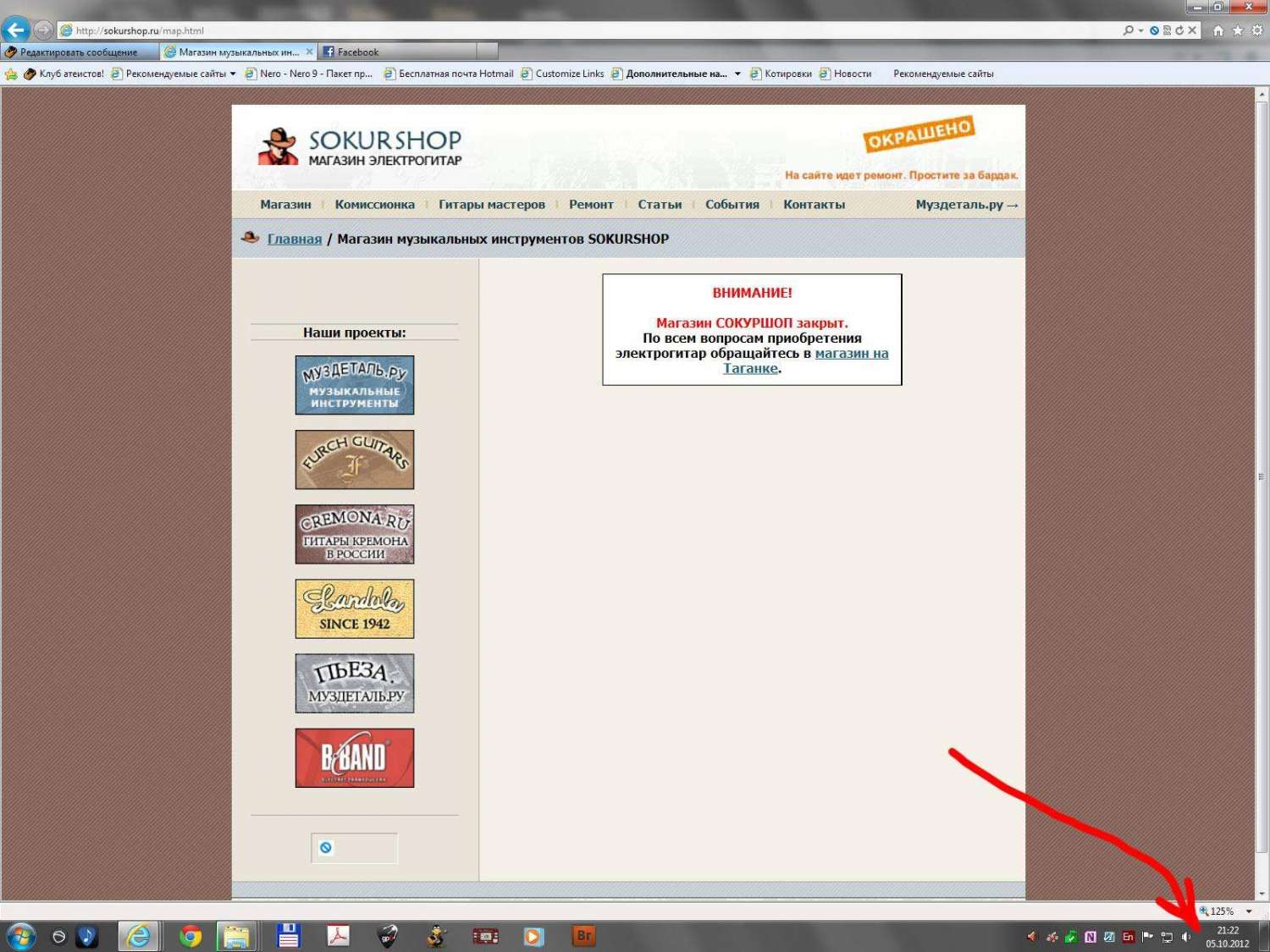Stop loading with the X in address bar
Viewport: 1270px width, 952px height.
(1192, 30)
